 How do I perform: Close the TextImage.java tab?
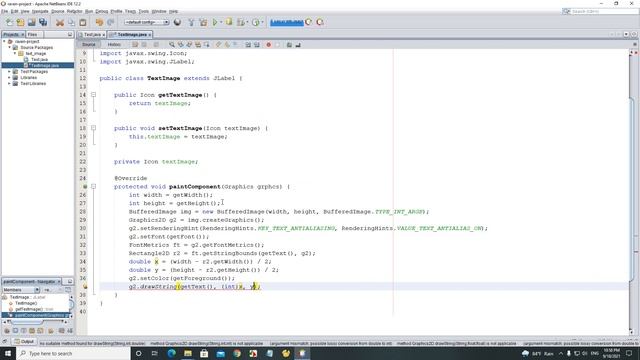[150, 35]
